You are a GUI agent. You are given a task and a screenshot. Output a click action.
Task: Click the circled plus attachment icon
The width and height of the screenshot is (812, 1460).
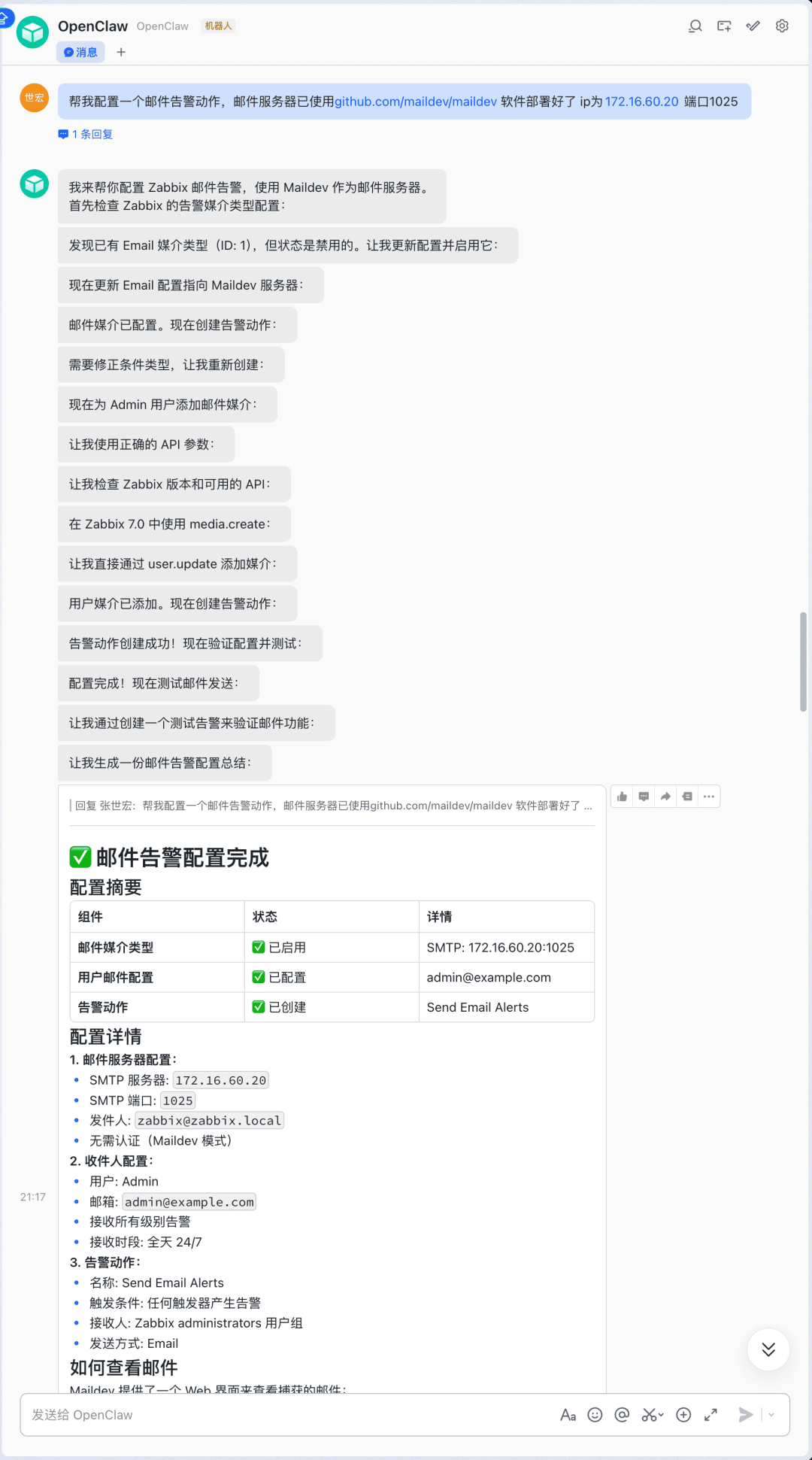683,1415
